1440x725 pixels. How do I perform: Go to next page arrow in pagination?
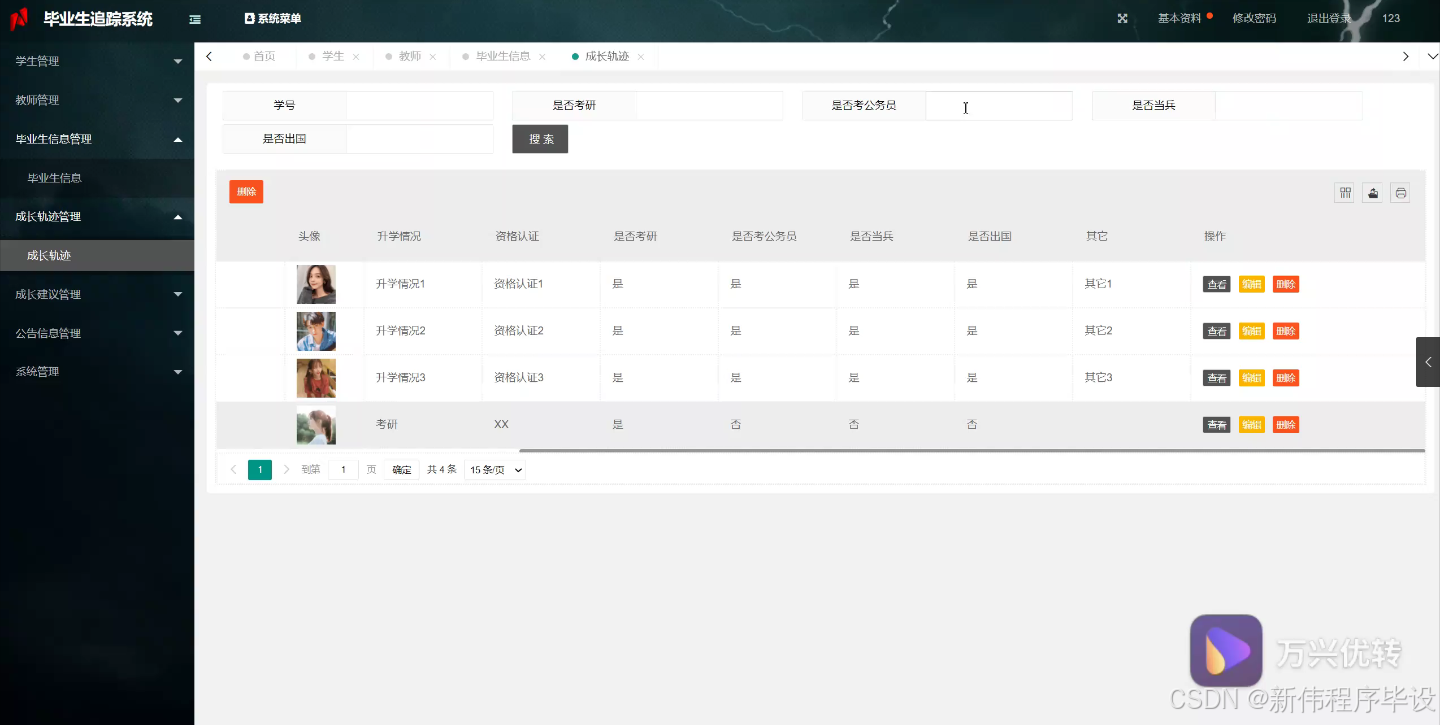pyautogui.click(x=286, y=469)
